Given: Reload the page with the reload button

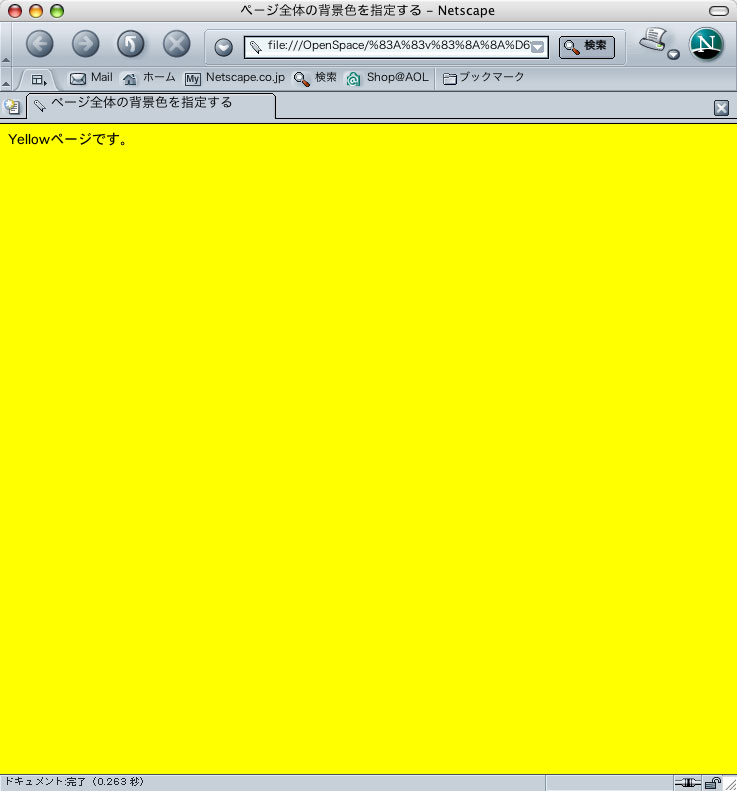Looking at the screenshot, I should (x=131, y=44).
